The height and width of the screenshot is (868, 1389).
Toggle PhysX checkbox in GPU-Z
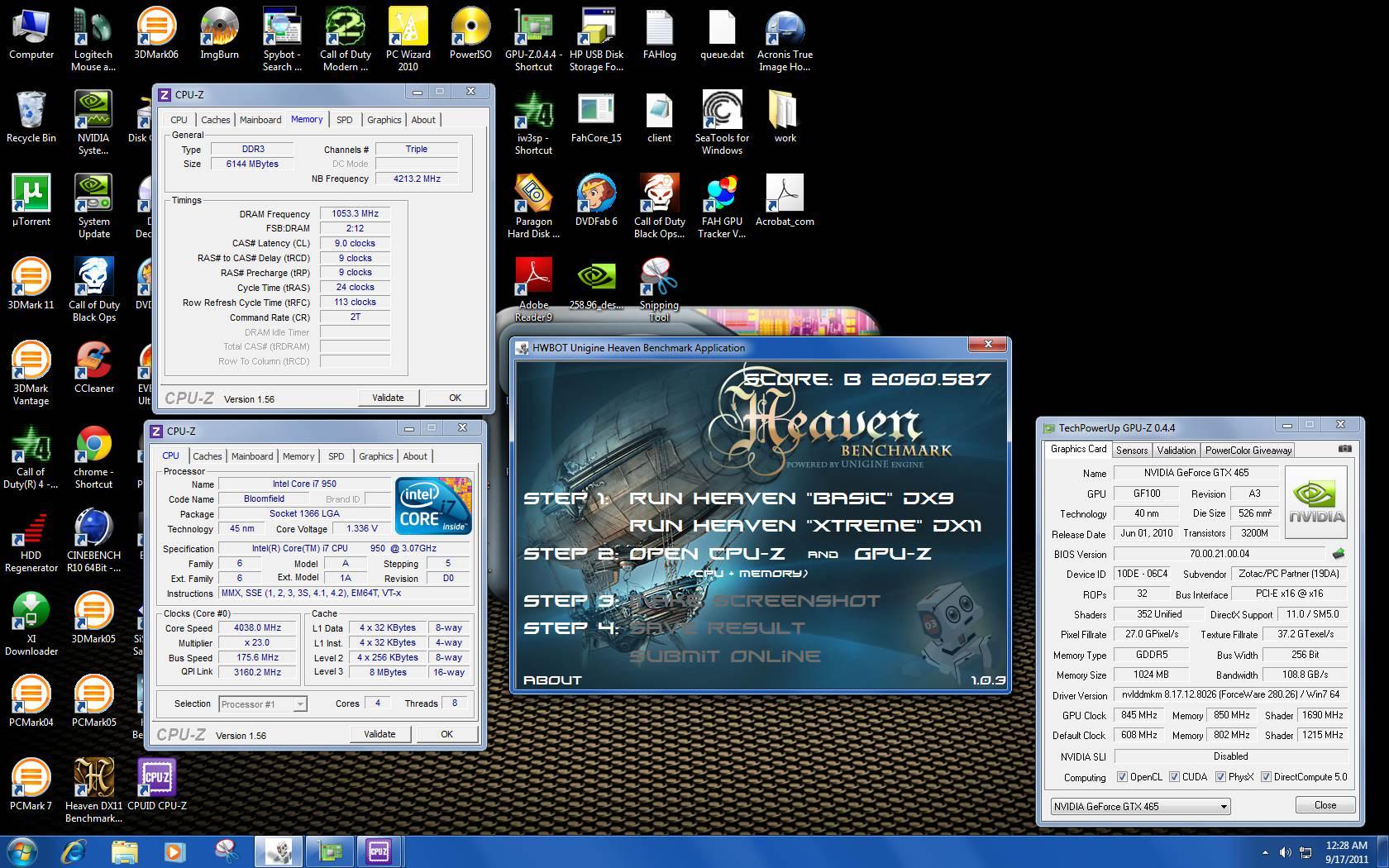coord(1220,777)
